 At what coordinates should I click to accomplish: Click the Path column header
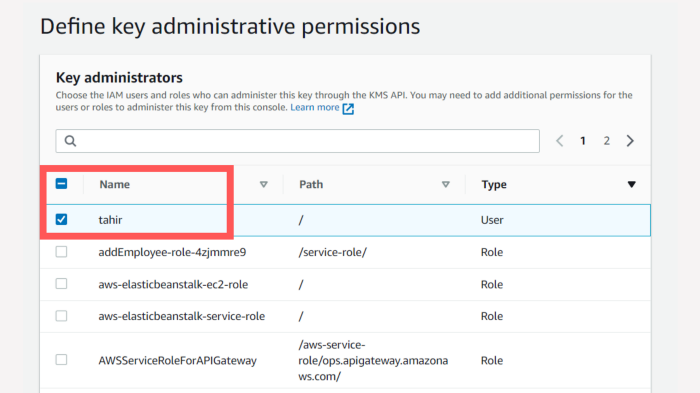[x=311, y=184]
